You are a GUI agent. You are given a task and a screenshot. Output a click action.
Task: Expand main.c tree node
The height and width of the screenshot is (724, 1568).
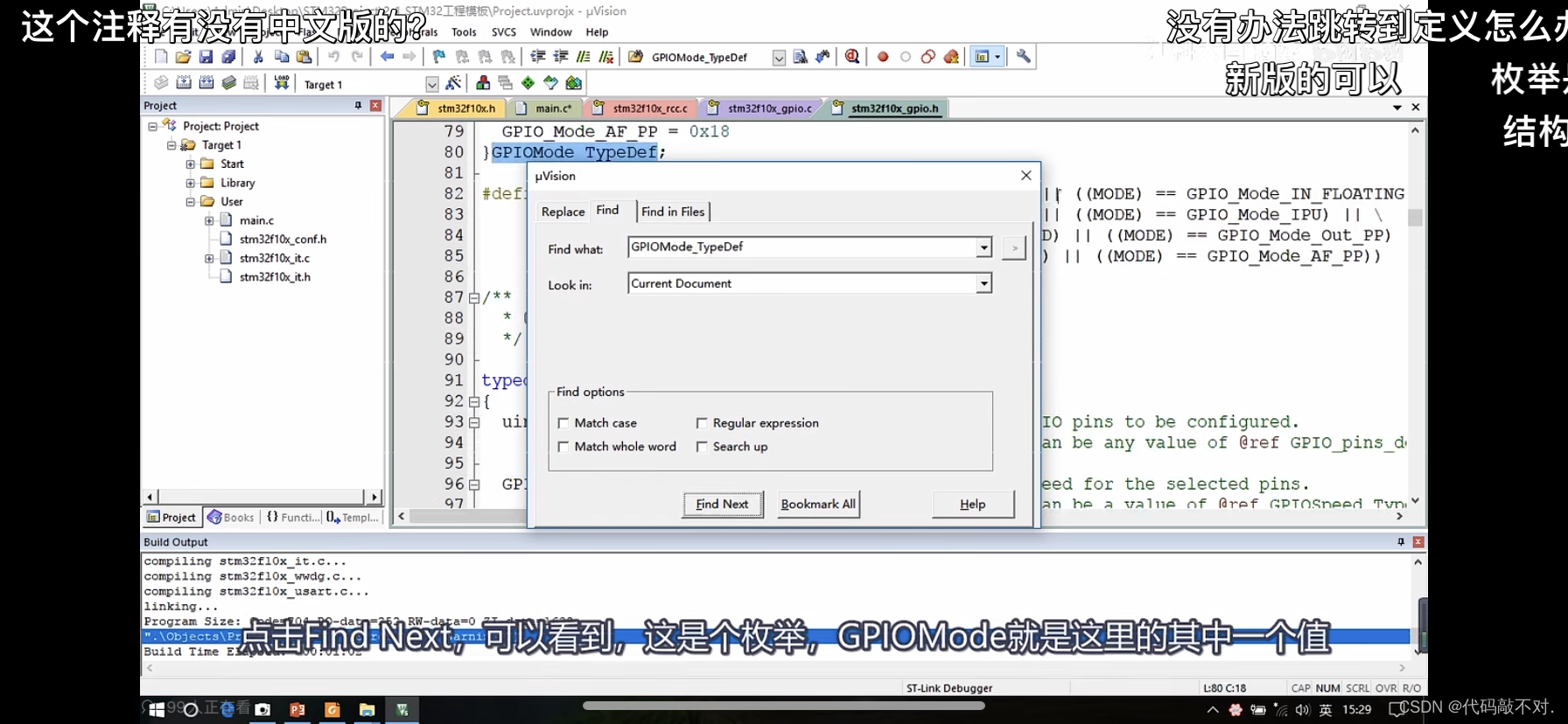coord(209,220)
